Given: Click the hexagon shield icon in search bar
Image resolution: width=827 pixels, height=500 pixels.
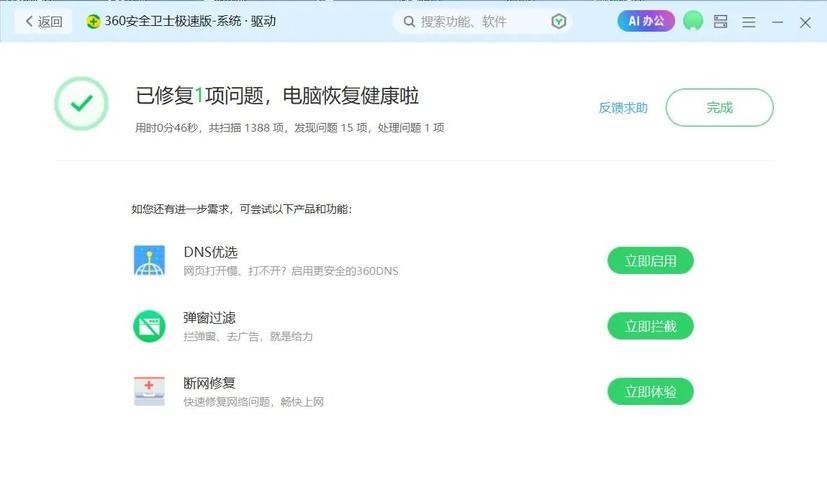Looking at the screenshot, I should [x=559, y=22].
